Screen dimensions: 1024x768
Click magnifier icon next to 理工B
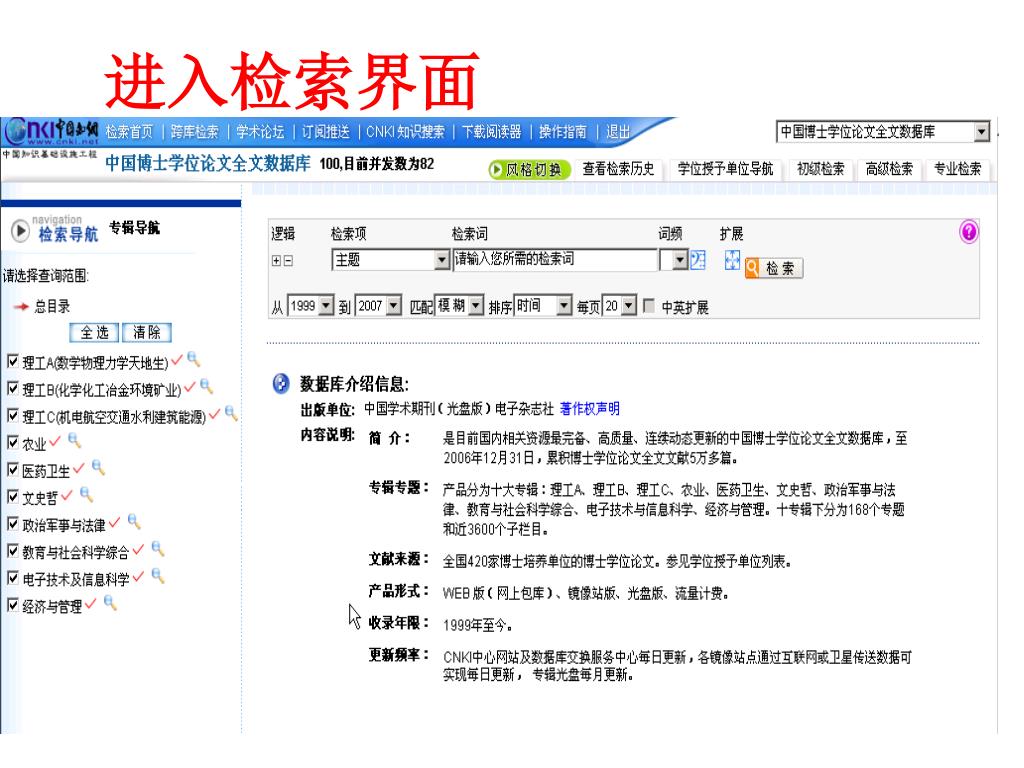[x=206, y=386]
